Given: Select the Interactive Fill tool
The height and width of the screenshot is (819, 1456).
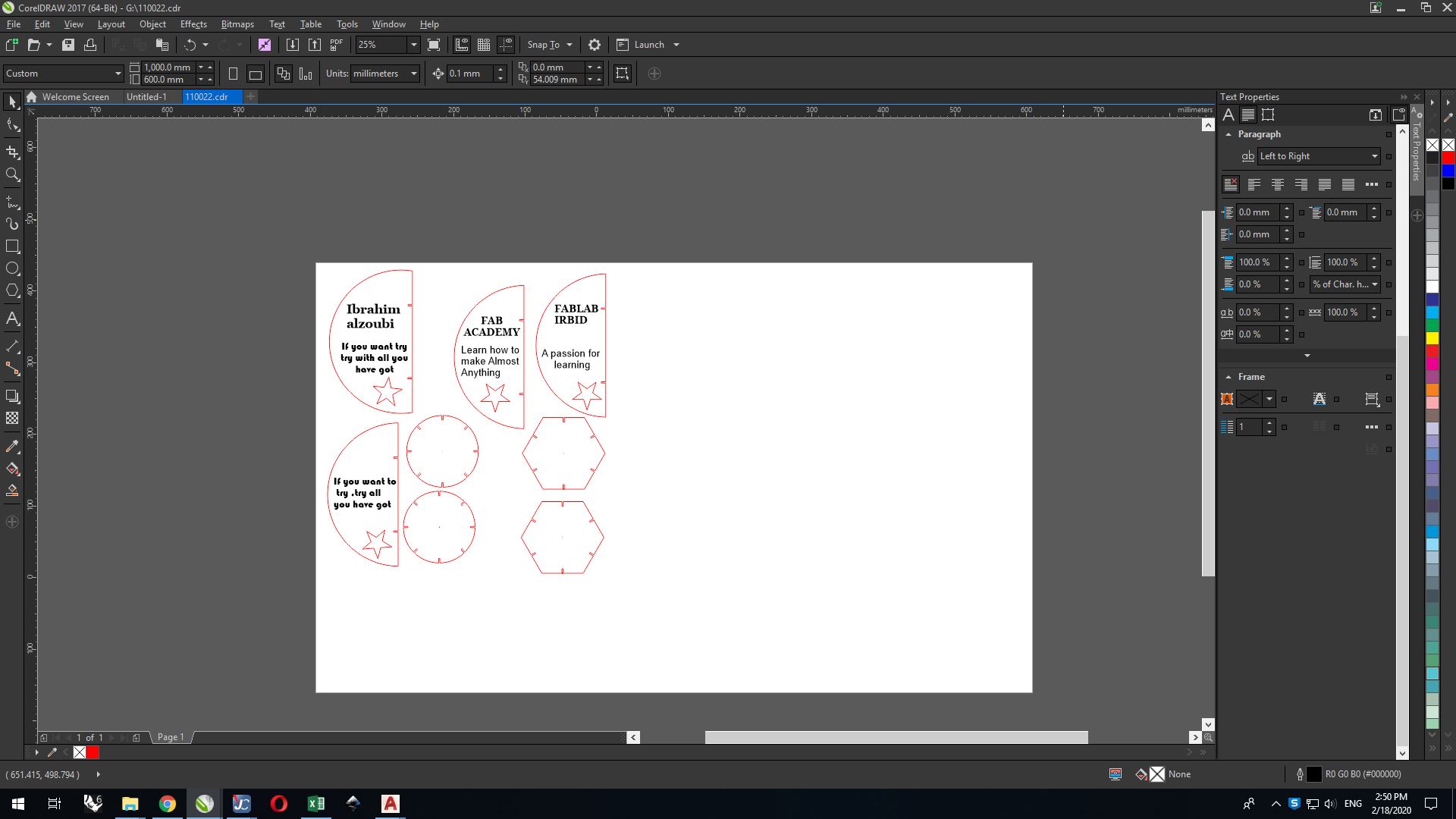Looking at the screenshot, I should 12,469.
